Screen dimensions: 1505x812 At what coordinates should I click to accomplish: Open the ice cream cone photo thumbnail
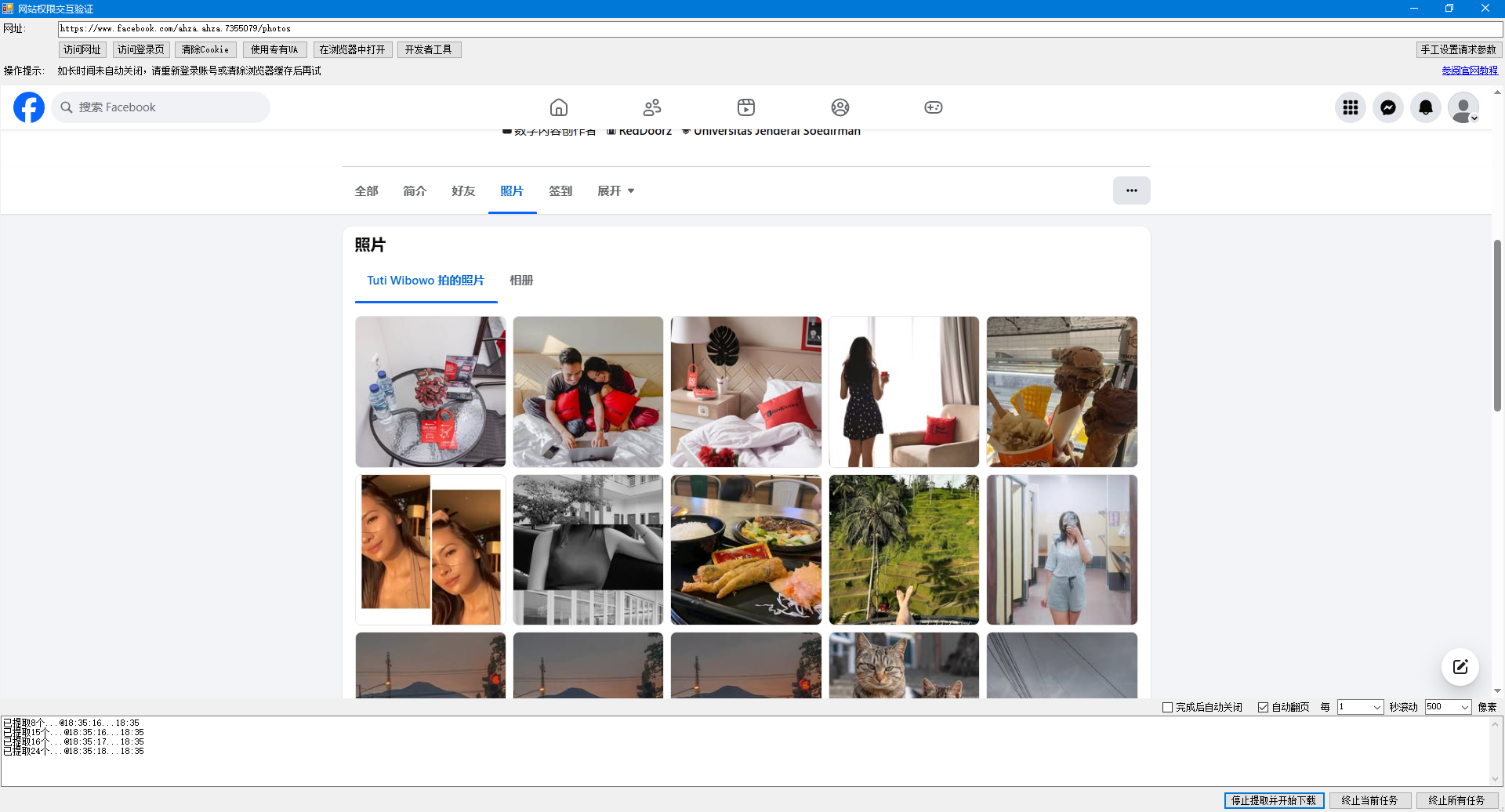click(1061, 392)
